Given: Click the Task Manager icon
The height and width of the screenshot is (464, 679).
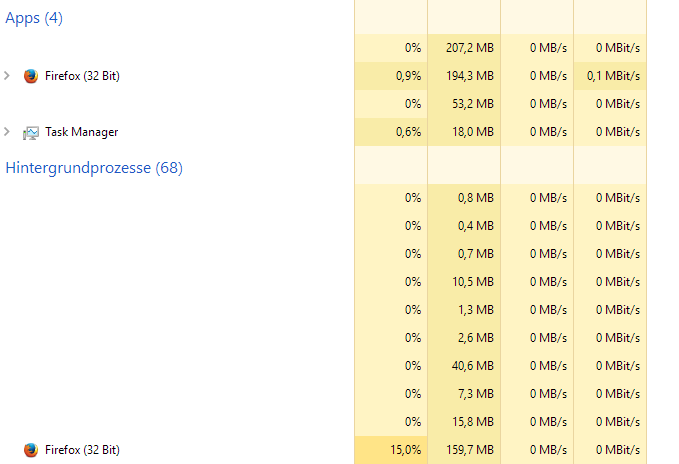Looking at the screenshot, I should tap(31, 132).
